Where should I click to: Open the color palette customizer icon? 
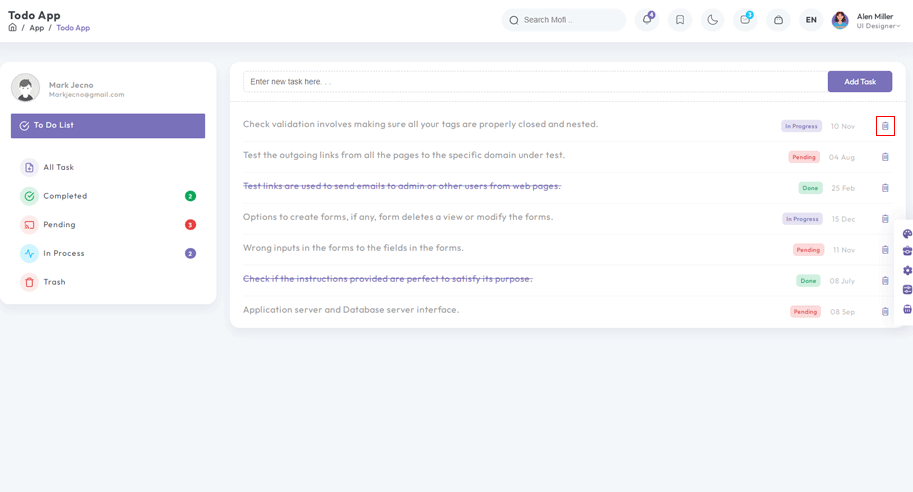pos(906,234)
